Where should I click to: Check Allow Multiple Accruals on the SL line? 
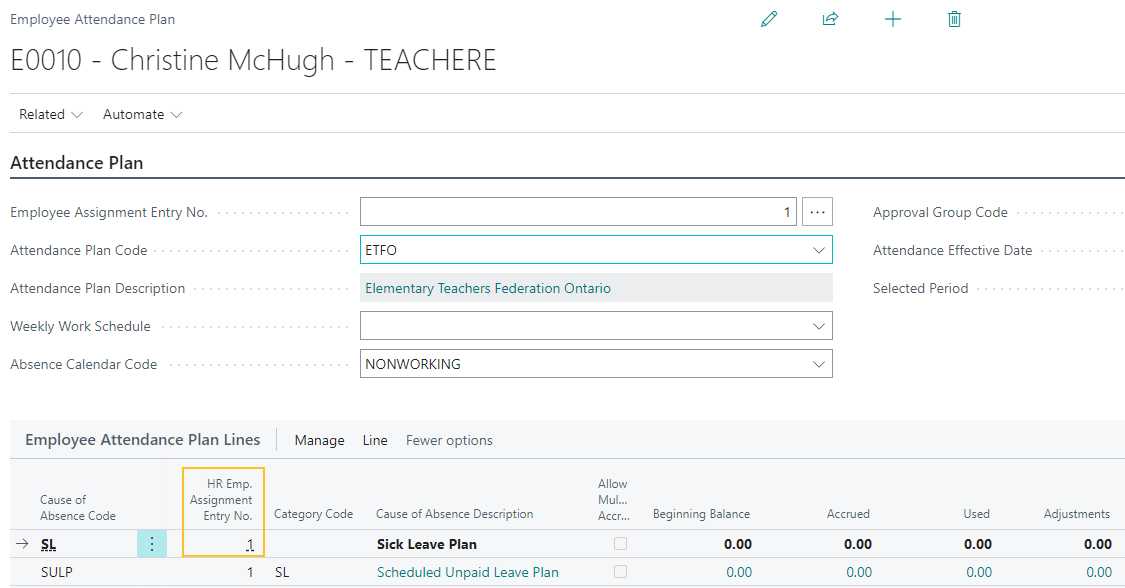[620, 543]
